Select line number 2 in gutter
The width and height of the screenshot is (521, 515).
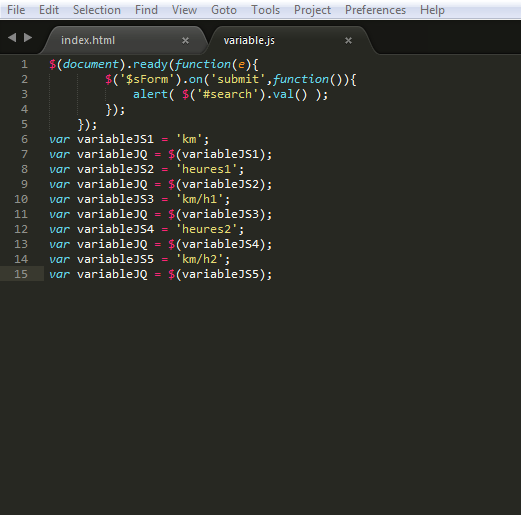pos(24,79)
